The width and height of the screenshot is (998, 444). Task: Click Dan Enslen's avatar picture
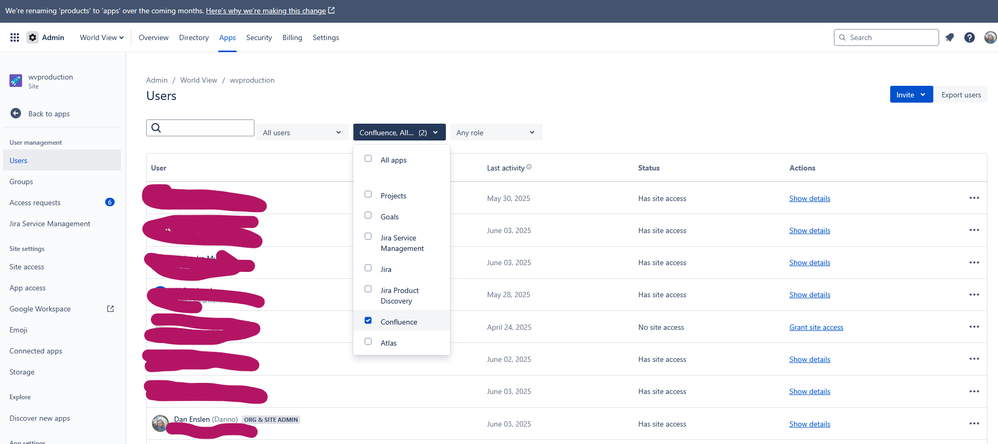coord(160,423)
